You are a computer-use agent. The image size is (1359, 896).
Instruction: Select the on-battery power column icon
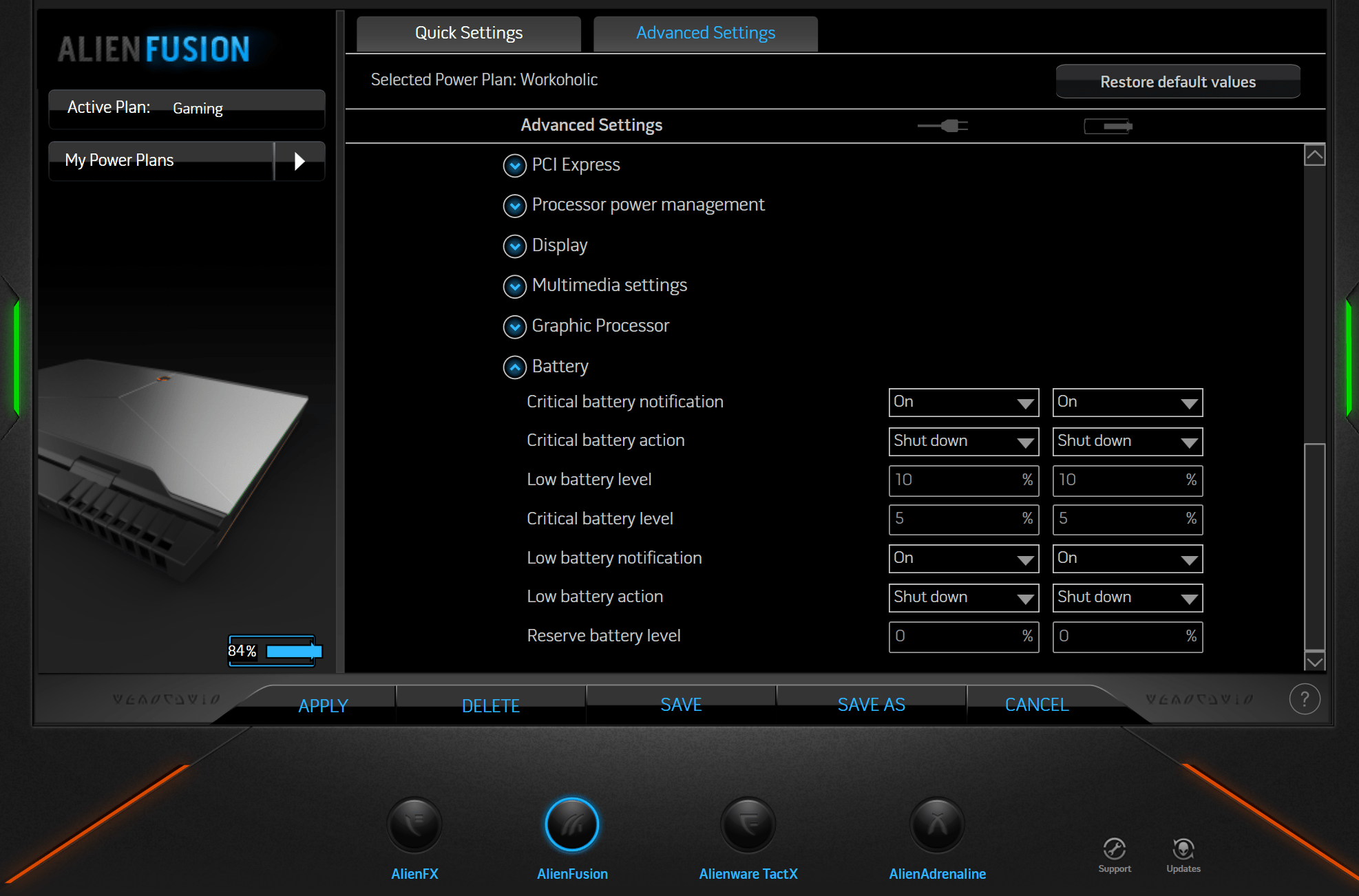[1108, 126]
